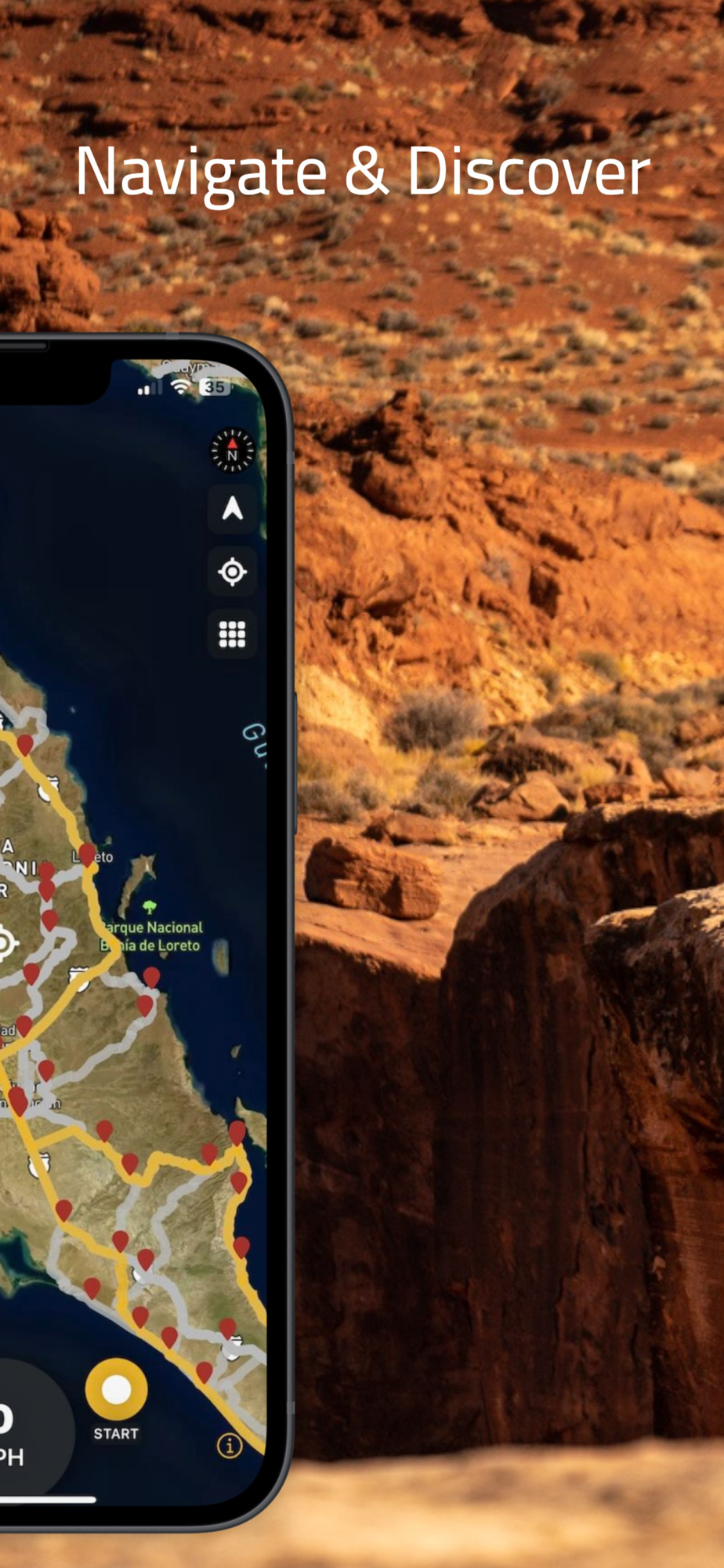724x1568 pixels.
Task: Activate the navigation arrow heading button
Action: pyautogui.click(x=232, y=509)
